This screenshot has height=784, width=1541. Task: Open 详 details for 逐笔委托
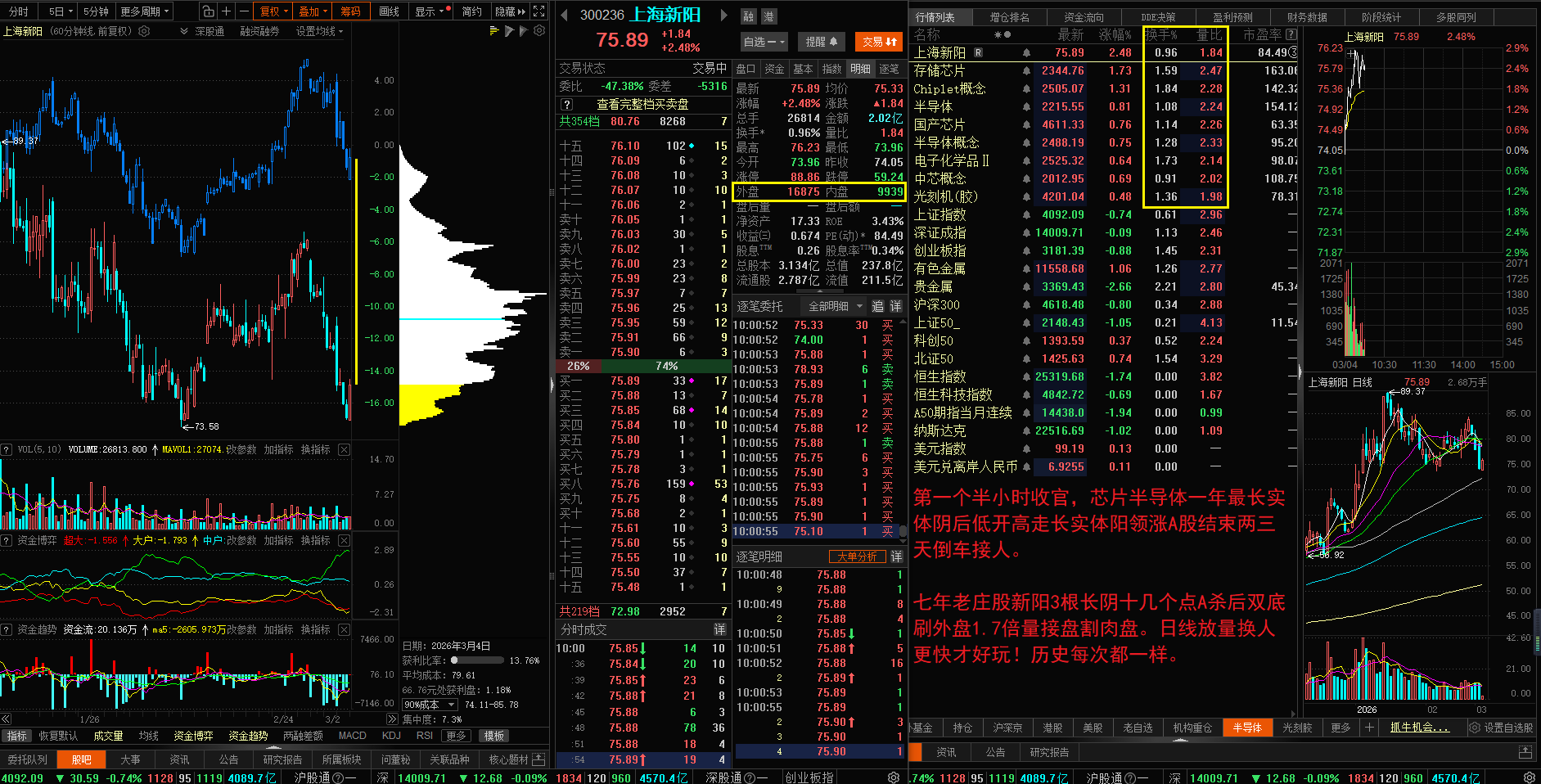[x=895, y=306]
